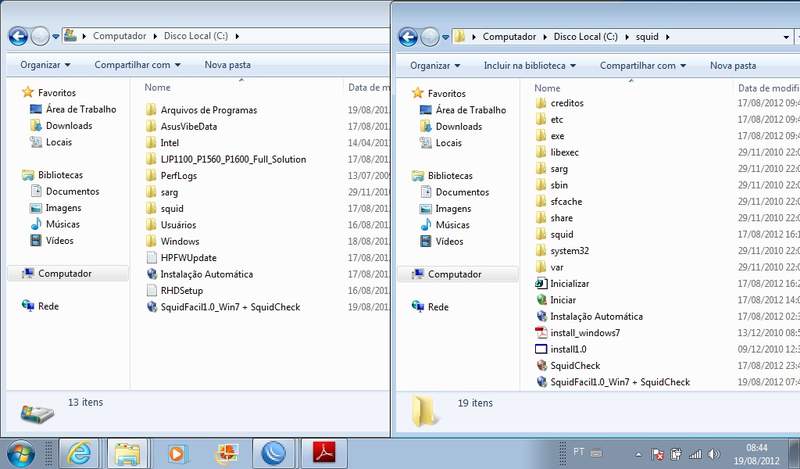The image size is (800, 469).
Task: Click the Windows Start orb
Action: pyautogui.click(x=20, y=453)
